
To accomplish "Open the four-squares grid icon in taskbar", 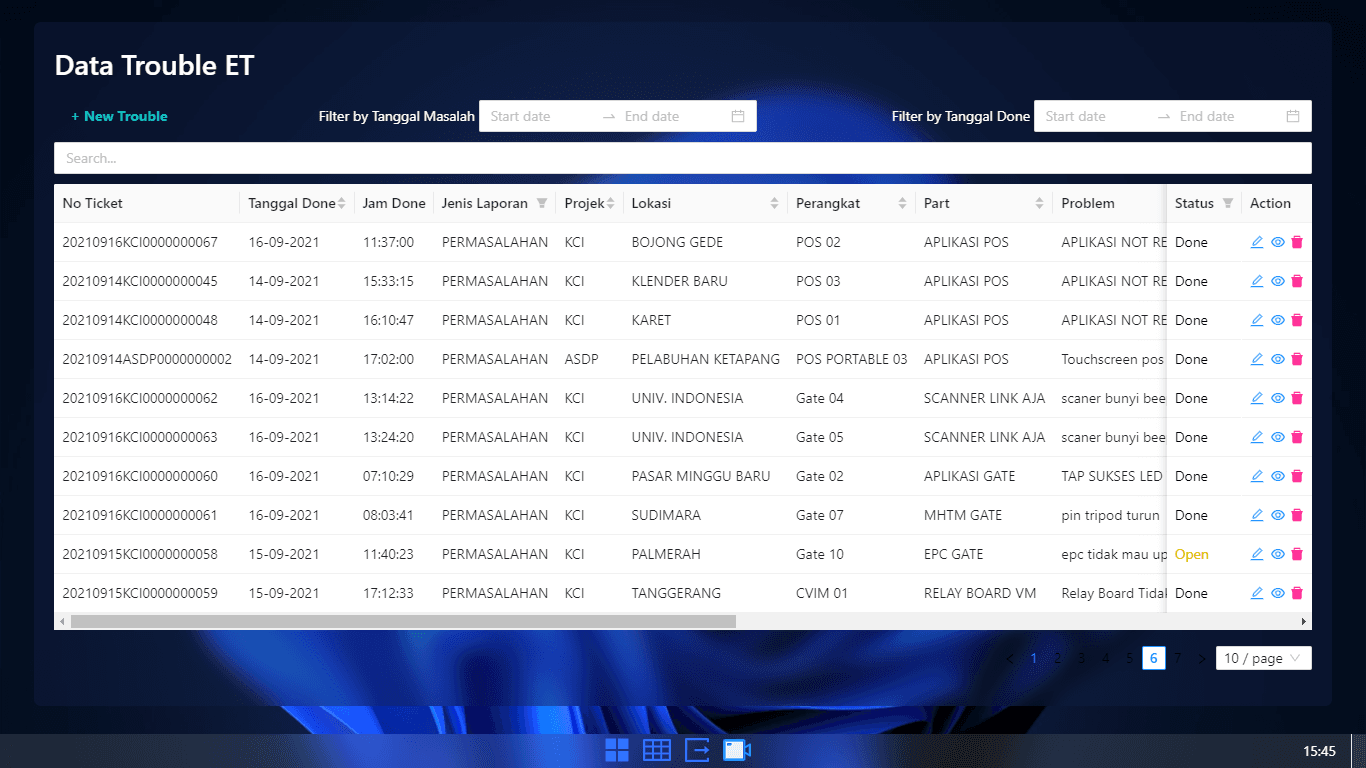I will point(617,750).
